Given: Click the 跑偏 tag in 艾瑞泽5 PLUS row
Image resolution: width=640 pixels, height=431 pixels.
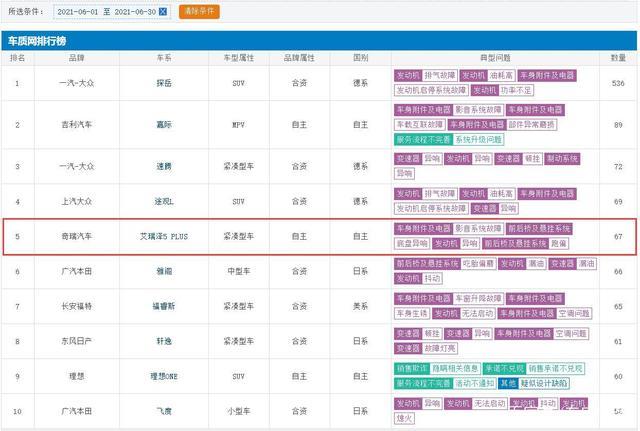Looking at the screenshot, I should (559, 244).
